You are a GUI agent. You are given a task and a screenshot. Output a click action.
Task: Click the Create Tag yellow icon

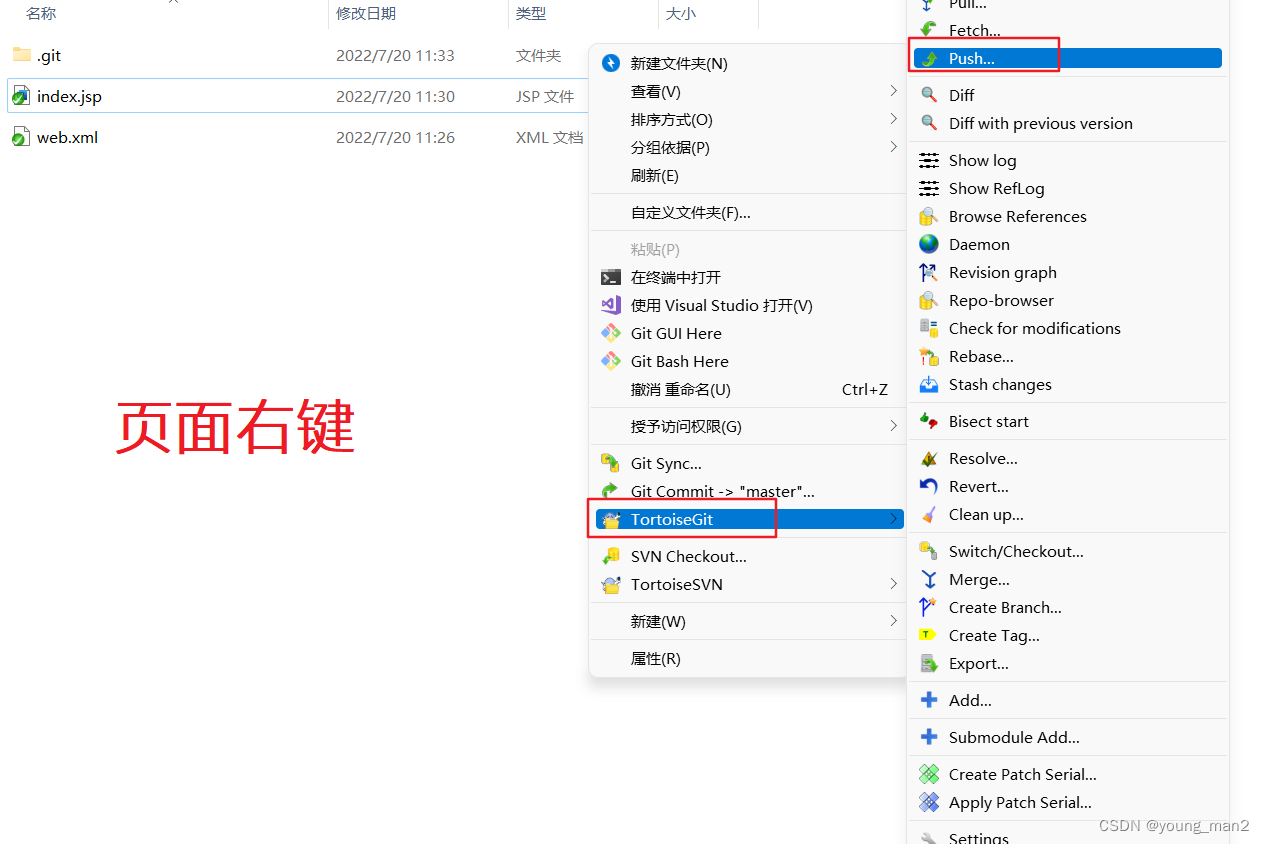coord(929,635)
